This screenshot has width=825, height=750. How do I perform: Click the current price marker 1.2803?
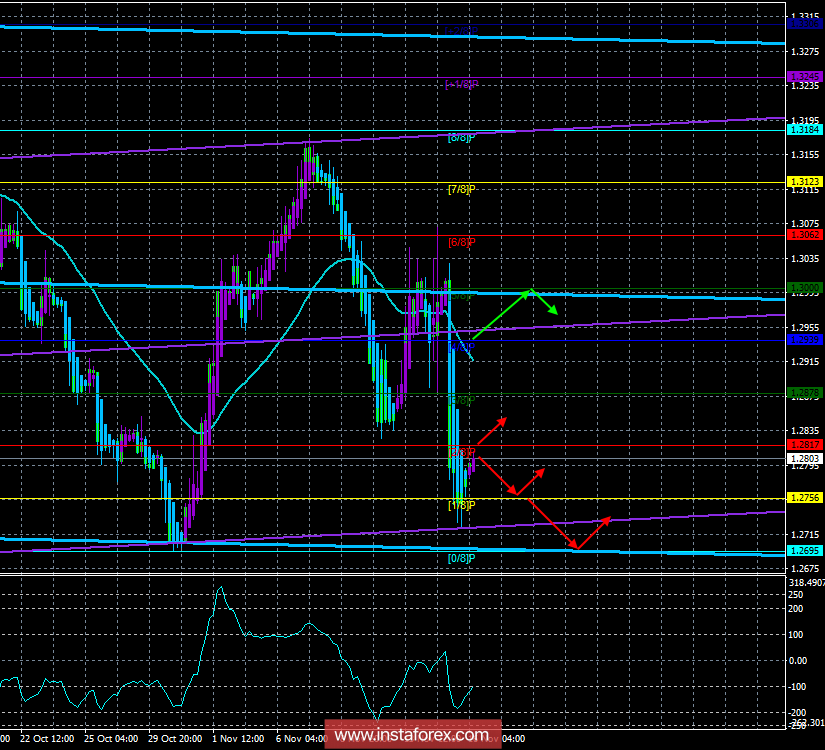pos(804,459)
